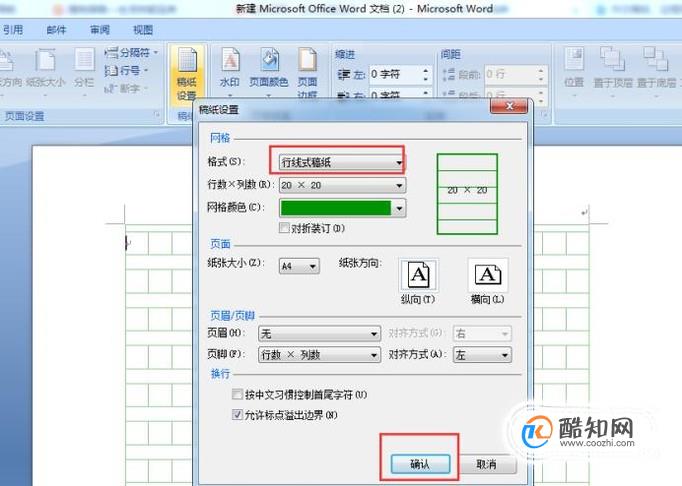Click the 取消 button
This screenshot has height=486, width=682.
click(487, 464)
